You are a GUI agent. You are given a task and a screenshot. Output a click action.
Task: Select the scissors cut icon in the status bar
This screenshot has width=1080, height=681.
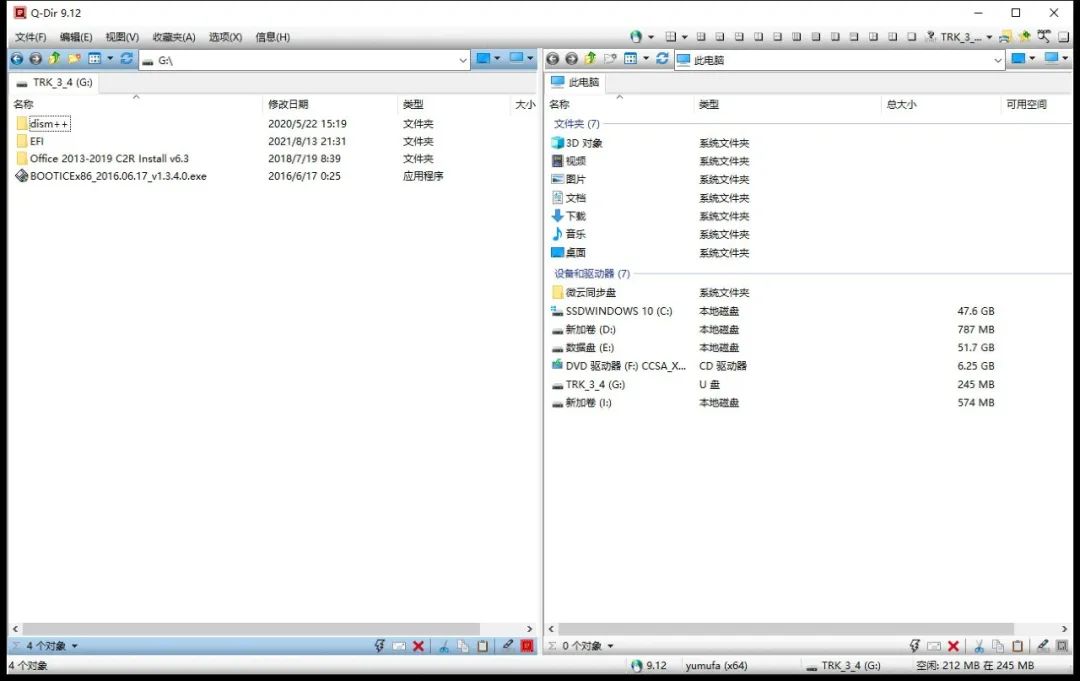click(x=444, y=645)
